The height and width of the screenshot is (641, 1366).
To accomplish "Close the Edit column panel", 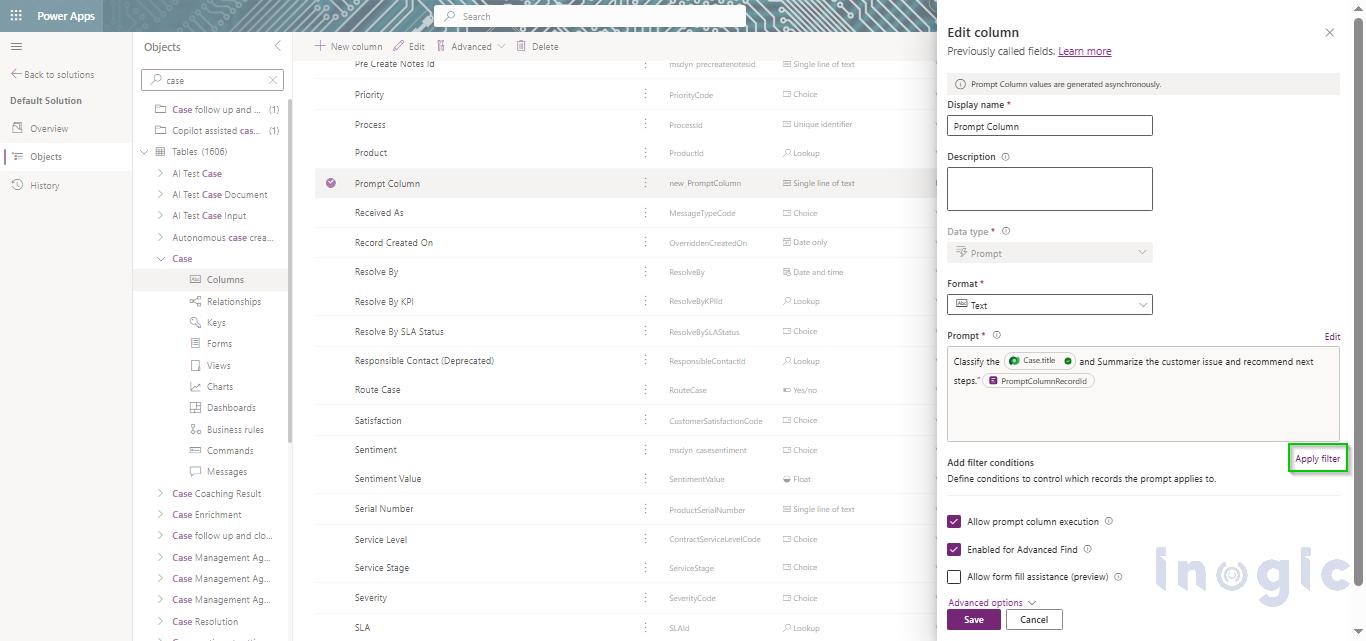I will point(1329,33).
